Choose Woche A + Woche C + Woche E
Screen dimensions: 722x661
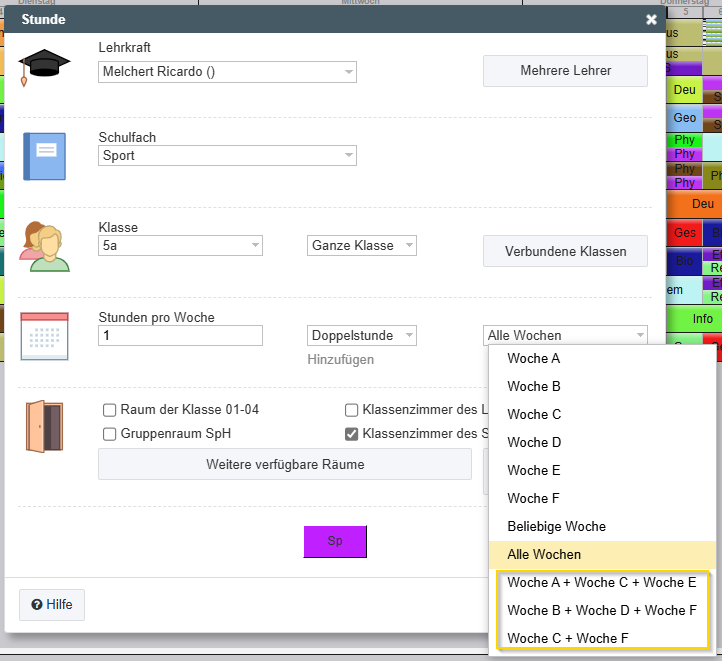[x=602, y=582]
